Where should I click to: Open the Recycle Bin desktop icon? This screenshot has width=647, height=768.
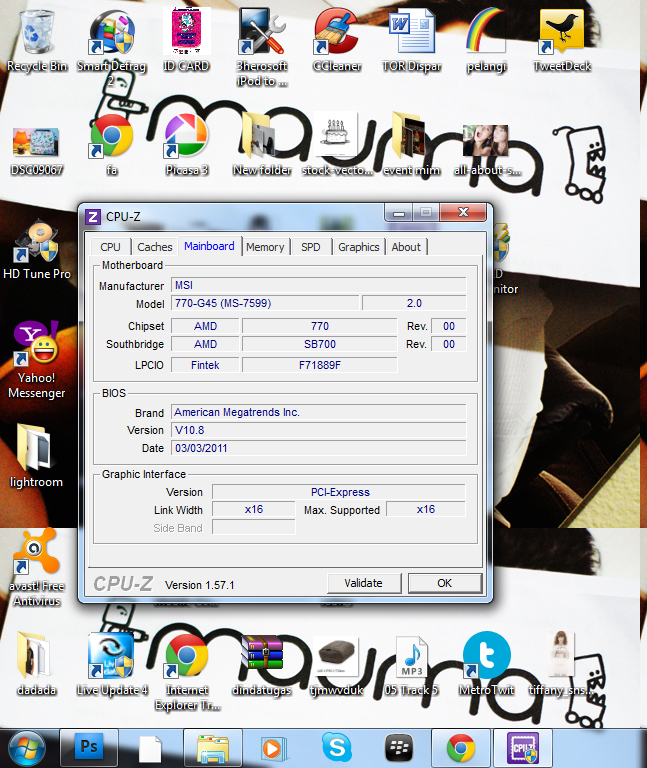pyautogui.click(x=37, y=34)
